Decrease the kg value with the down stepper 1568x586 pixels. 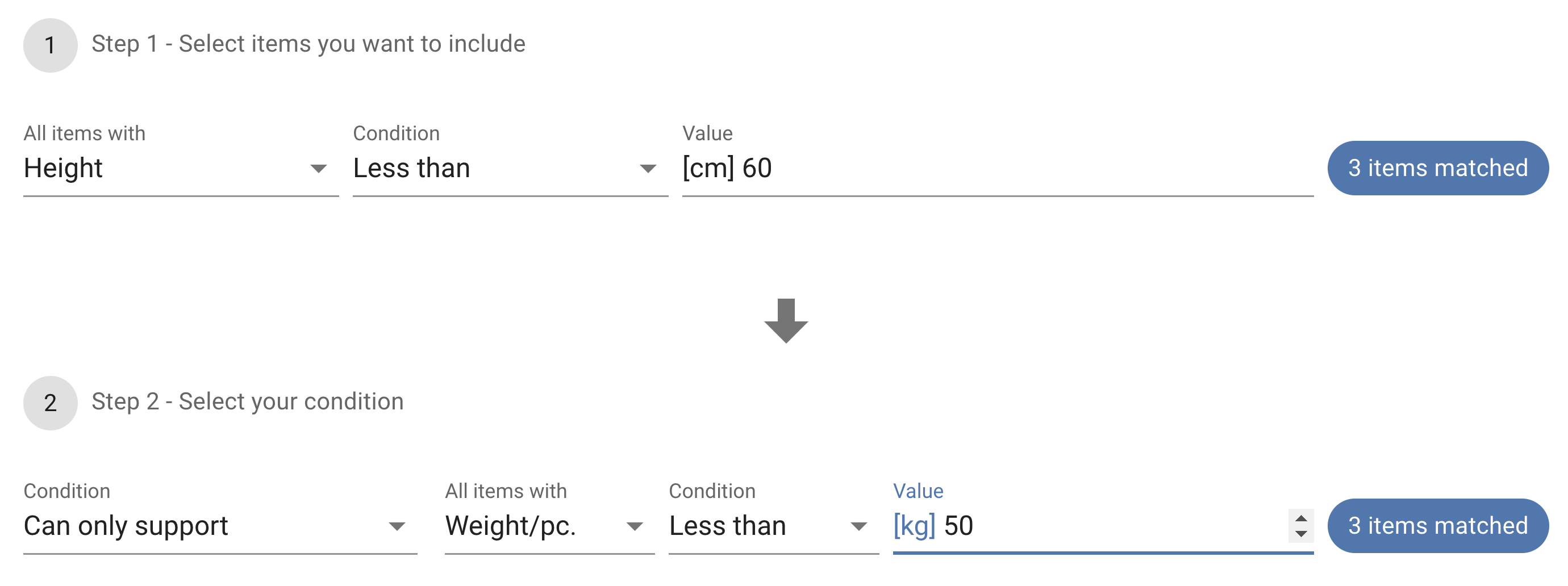click(1301, 534)
